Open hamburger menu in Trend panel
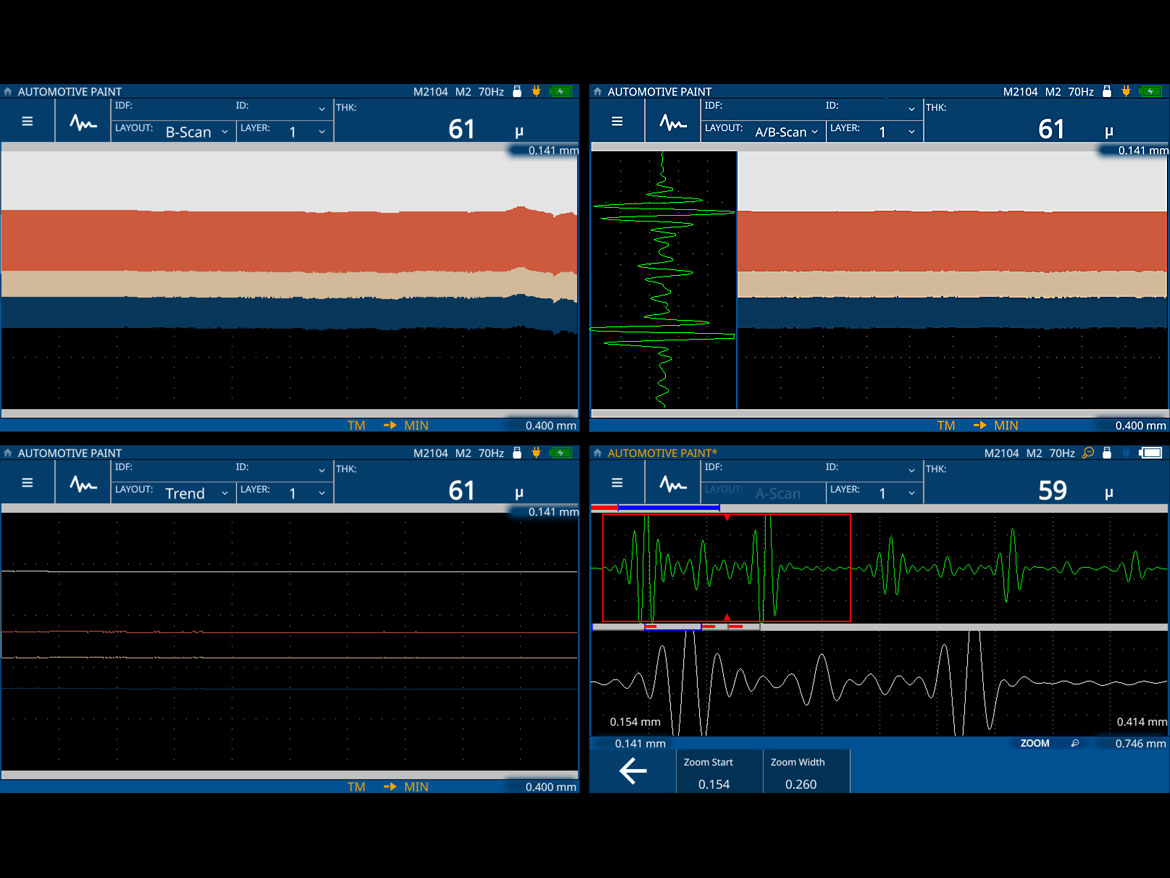Image resolution: width=1170 pixels, height=878 pixels. coord(27,483)
